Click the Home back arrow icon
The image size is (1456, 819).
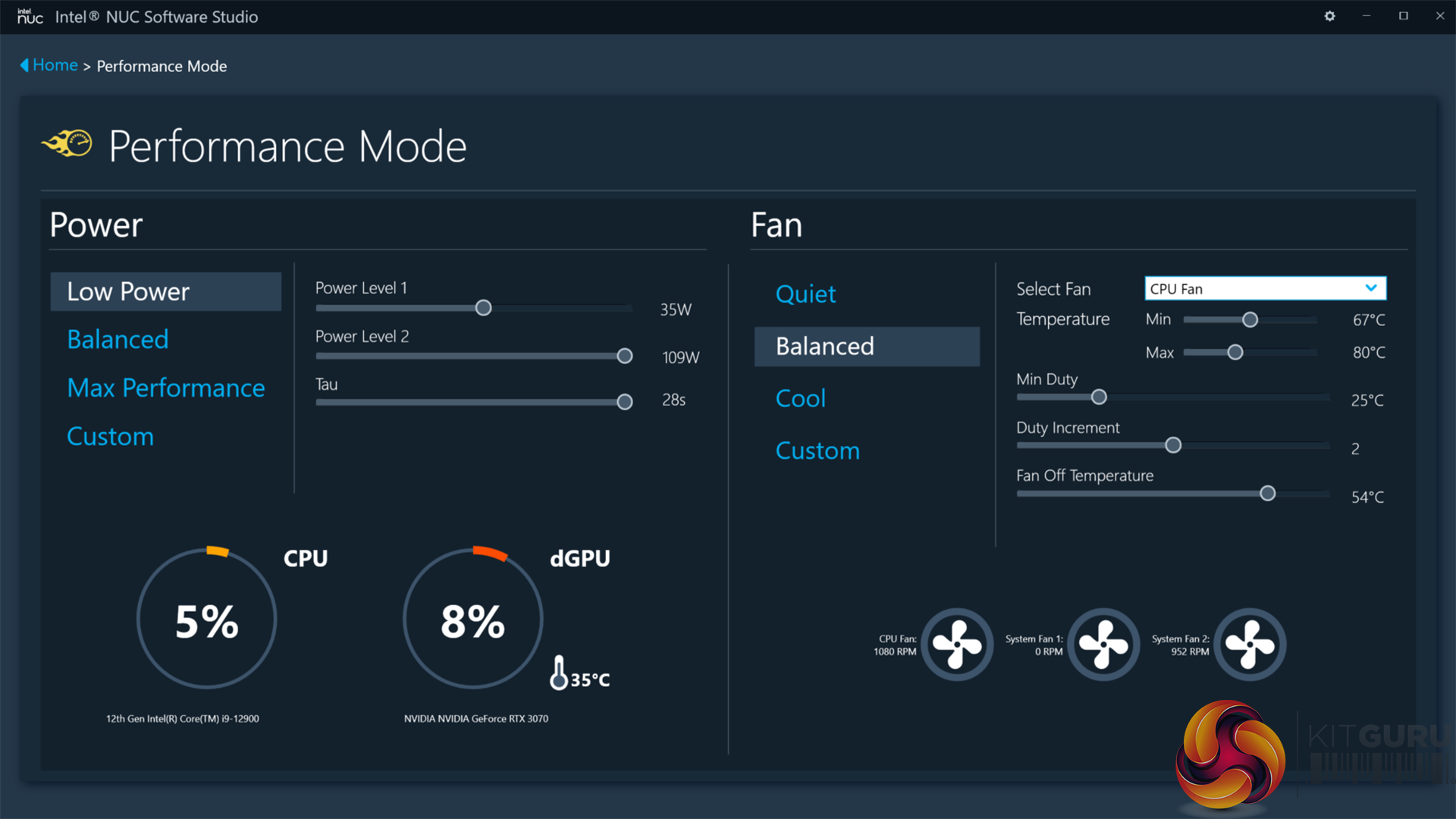point(24,65)
